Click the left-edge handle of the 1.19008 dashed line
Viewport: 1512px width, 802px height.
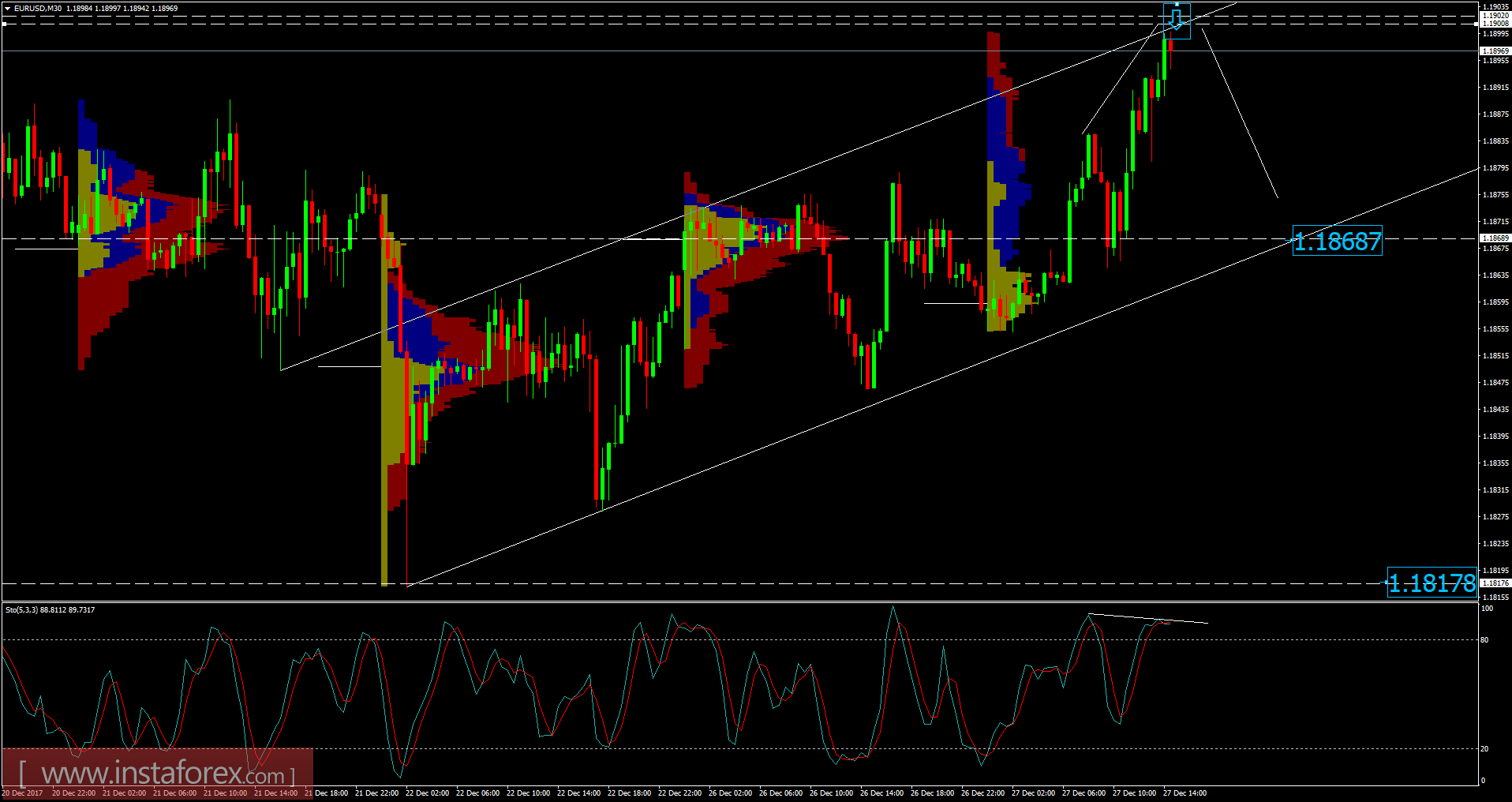(4, 24)
